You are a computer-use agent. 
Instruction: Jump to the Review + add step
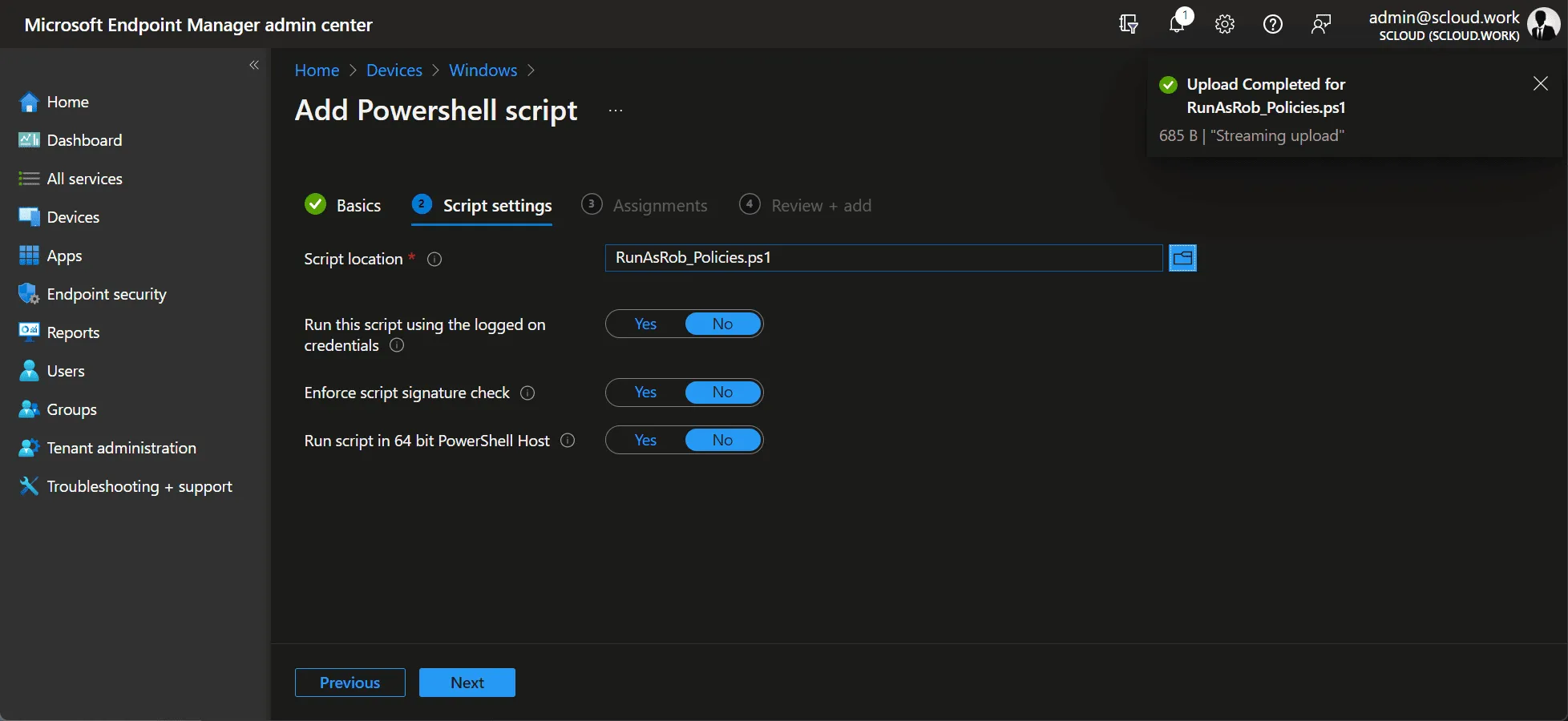point(806,205)
